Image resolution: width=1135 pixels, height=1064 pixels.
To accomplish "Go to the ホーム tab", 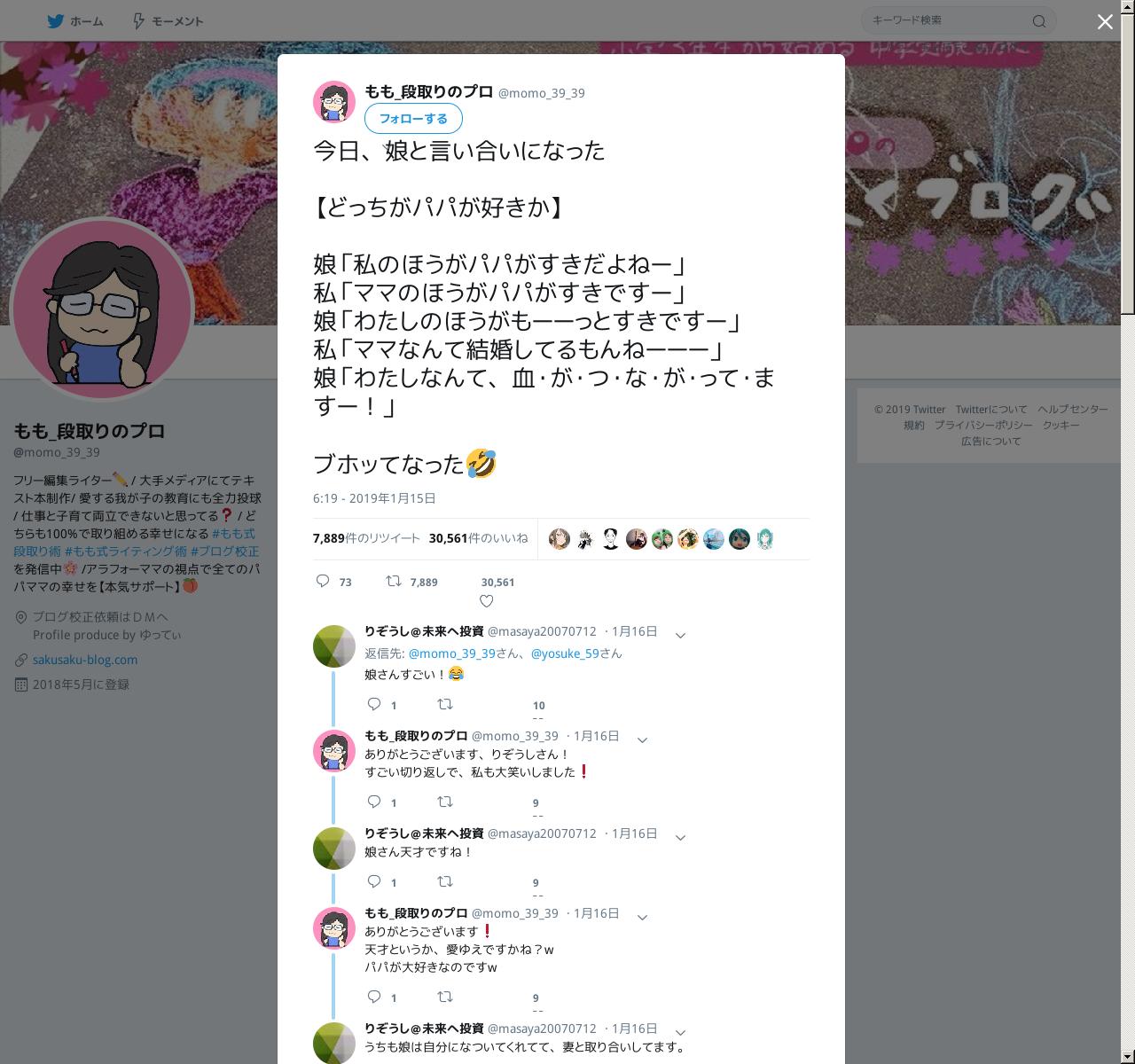I will click(x=87, y=21).
